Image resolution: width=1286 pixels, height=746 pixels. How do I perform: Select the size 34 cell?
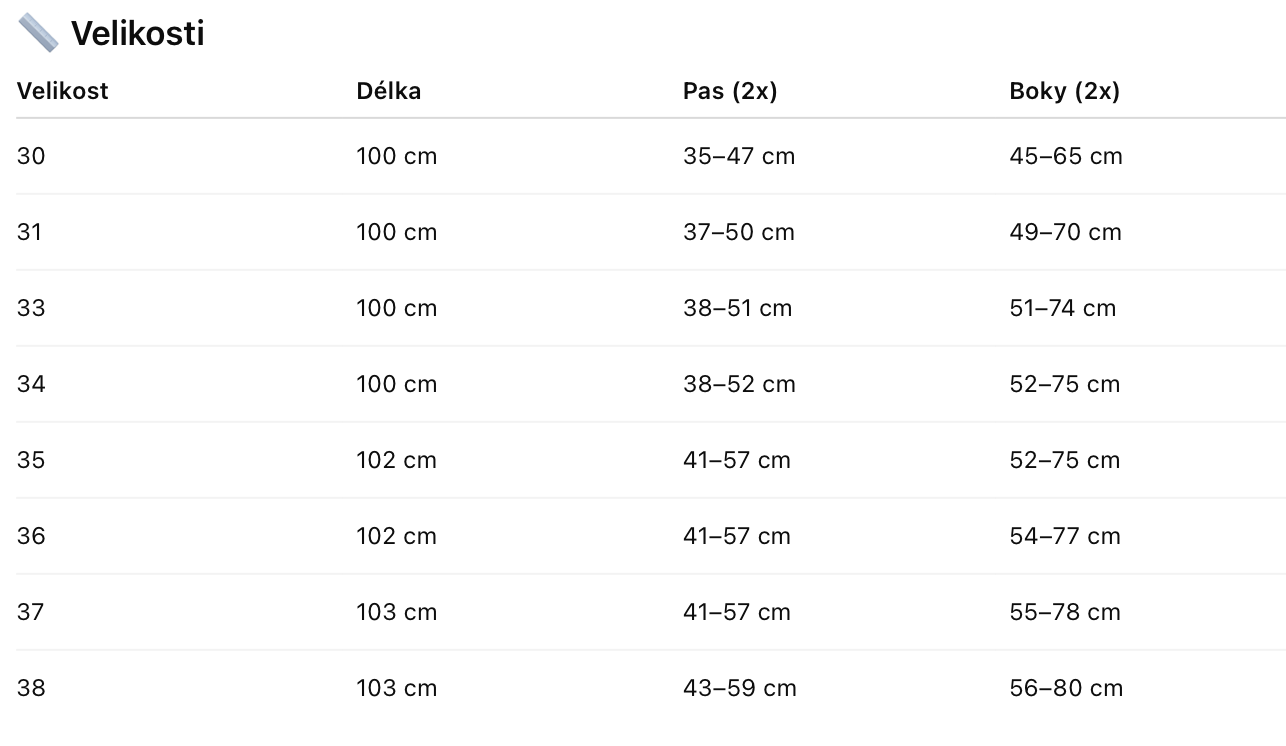coord(31,384)
